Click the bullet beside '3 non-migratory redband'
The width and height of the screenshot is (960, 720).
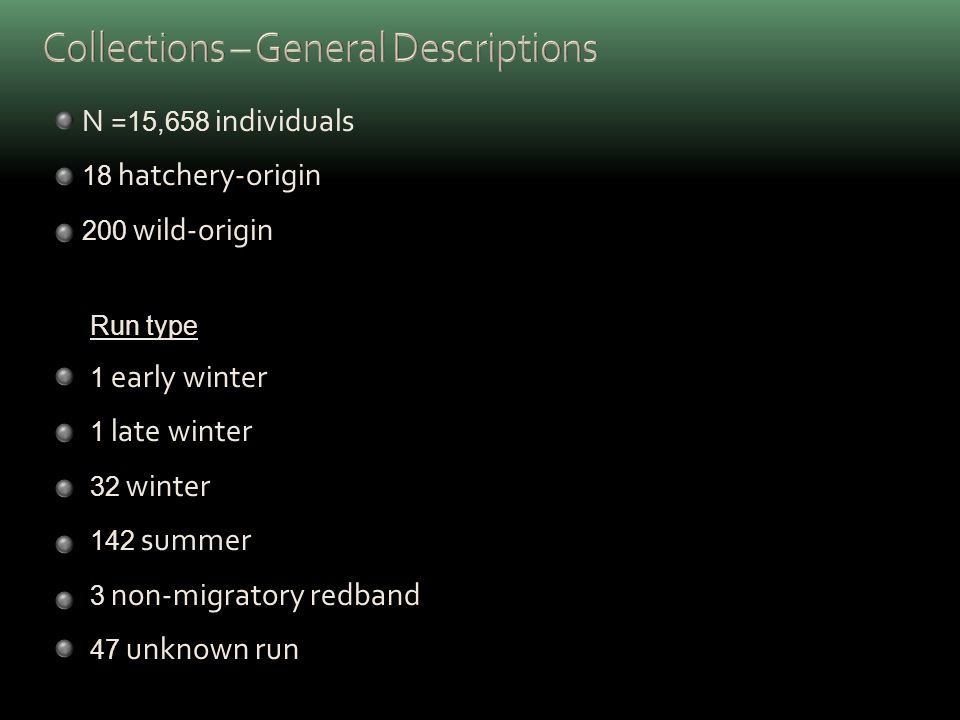point(64,599)
